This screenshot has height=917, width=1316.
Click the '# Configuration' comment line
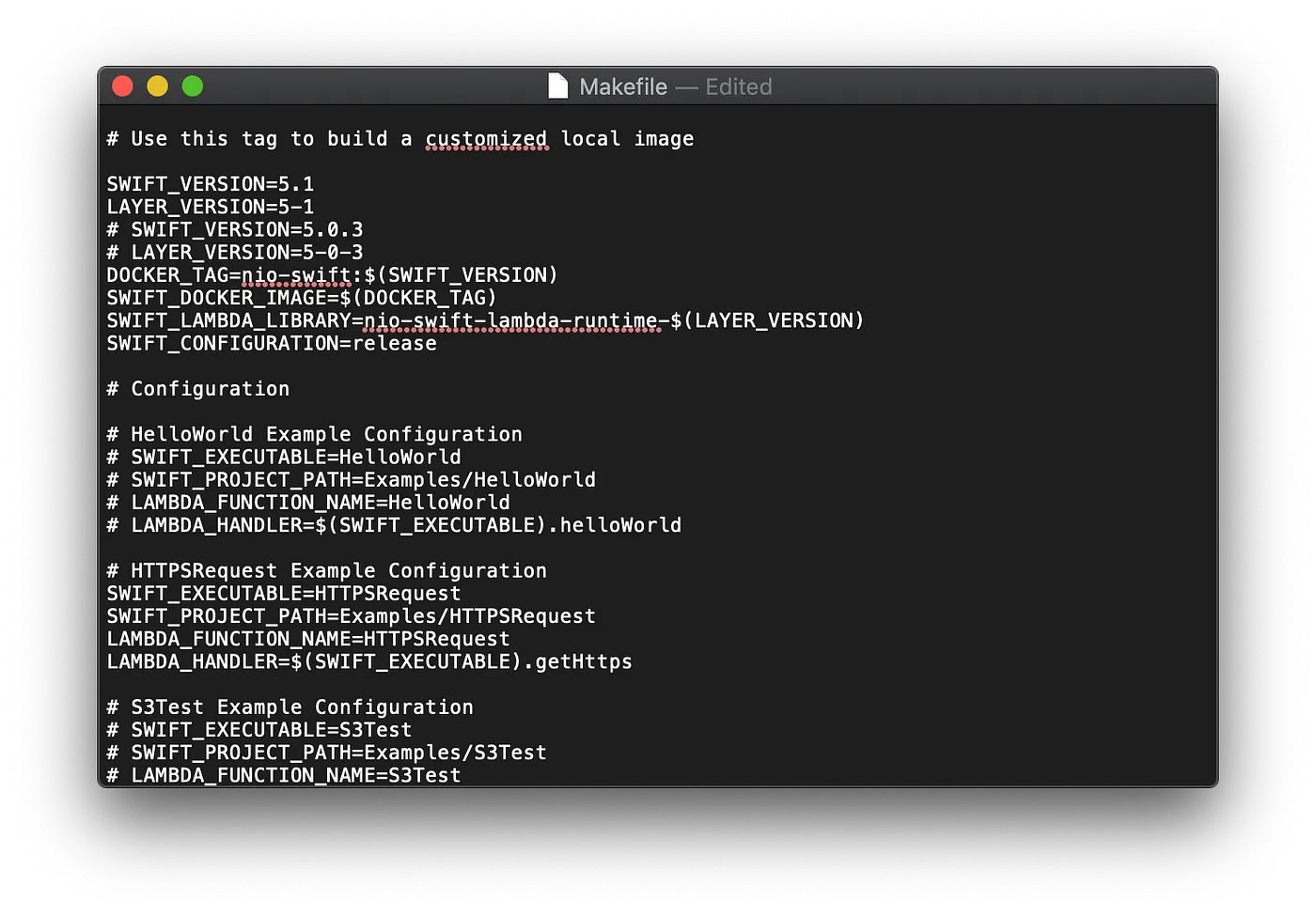198,389
